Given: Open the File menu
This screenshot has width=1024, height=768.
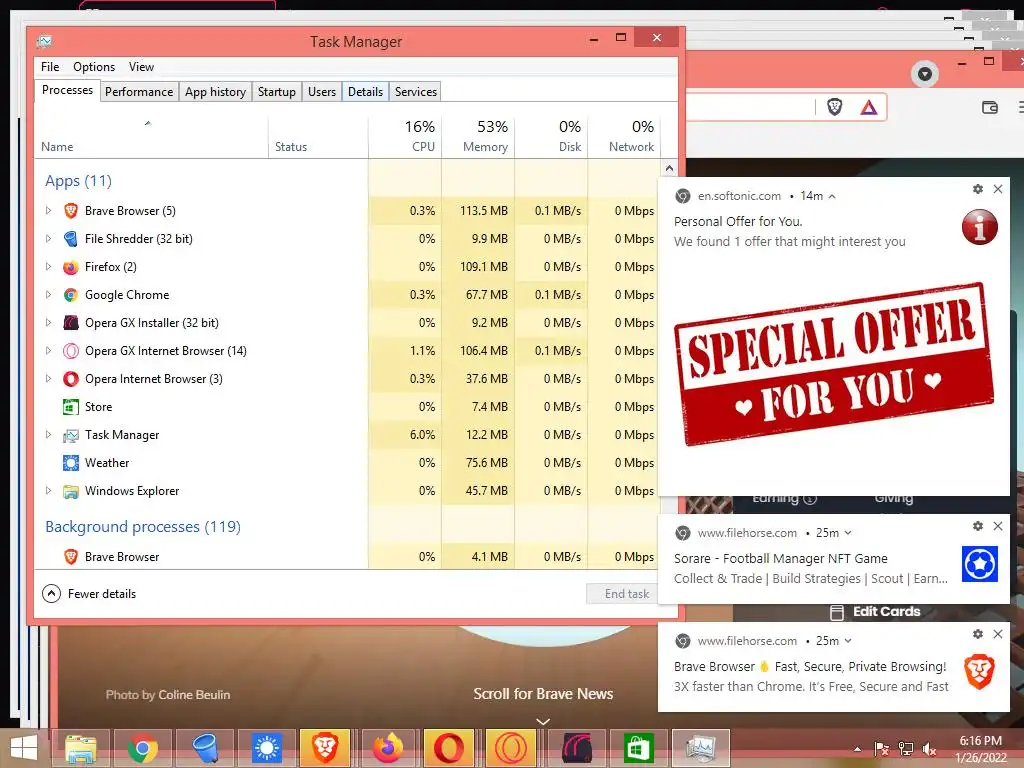Looking at the screenshot, I should [x=50, y=67].
